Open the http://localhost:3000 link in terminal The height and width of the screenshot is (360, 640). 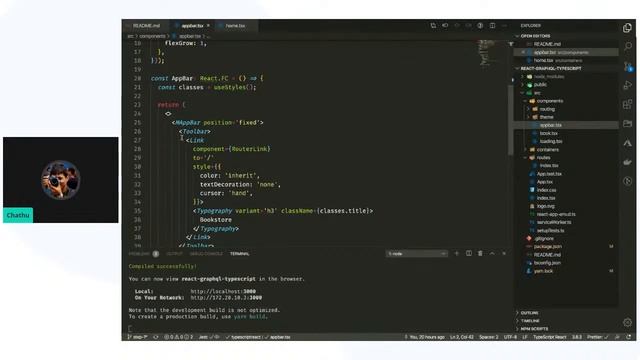click(x=223, y=291)
